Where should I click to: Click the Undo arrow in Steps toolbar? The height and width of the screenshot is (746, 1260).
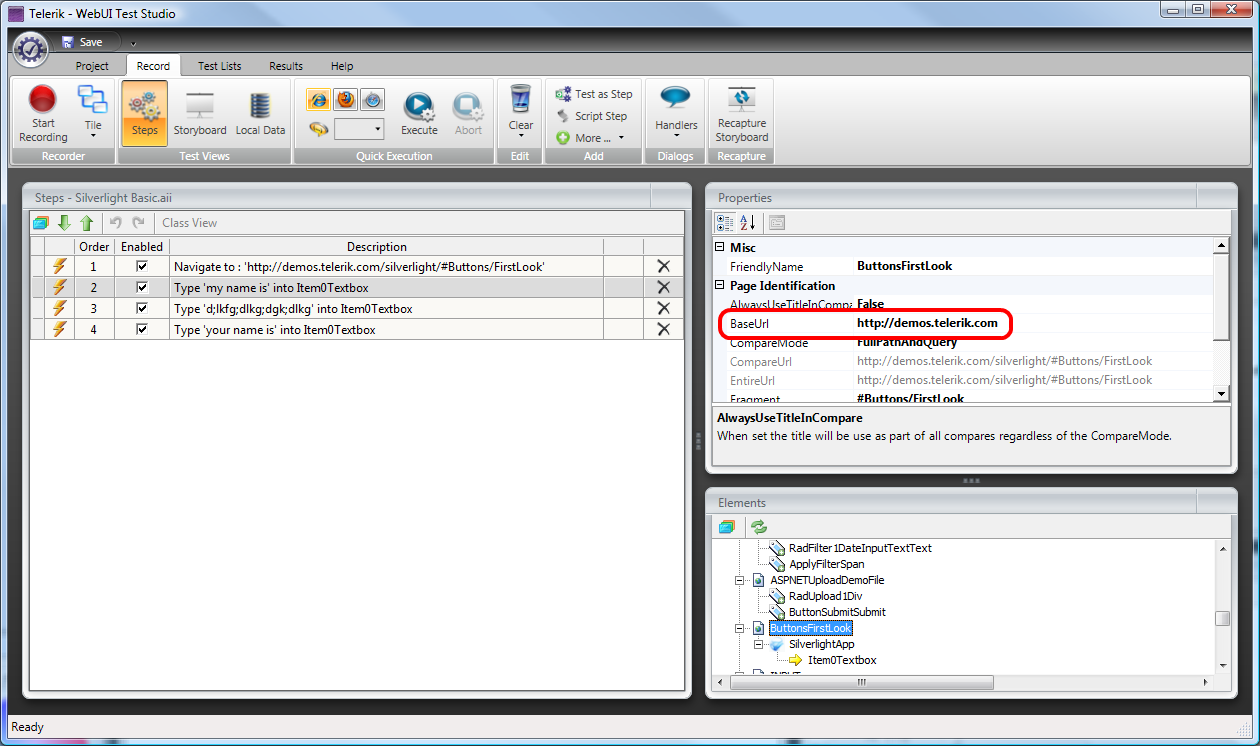pos(115,223)
